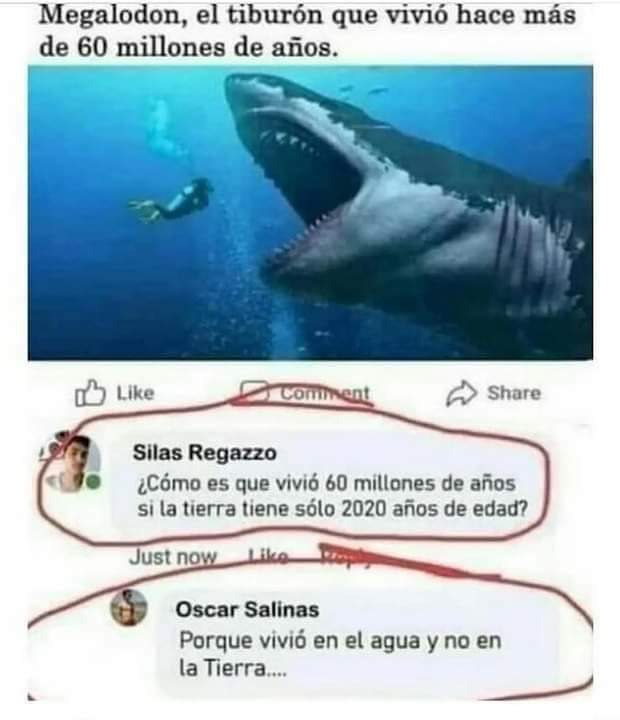Viewport: 620px width, 720px height.
Task: Click the Just now timestamp
Action: point(173,557)
